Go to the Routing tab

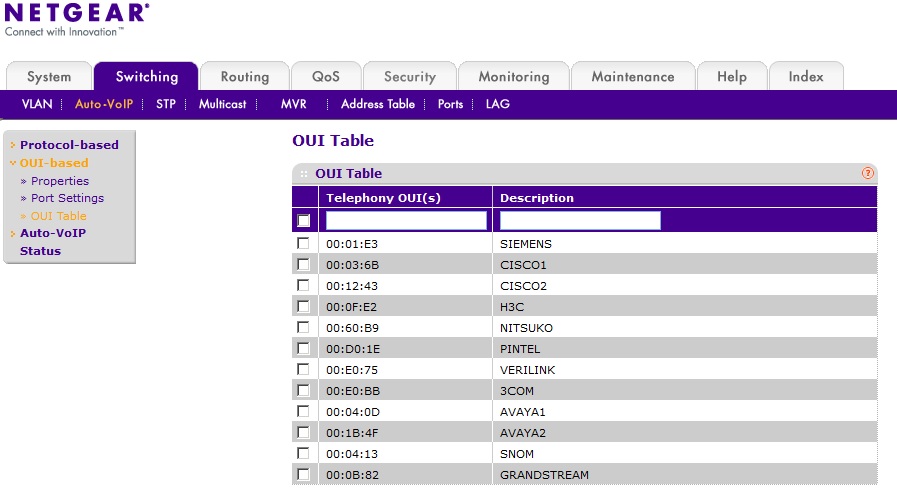[x=245, y=77]
